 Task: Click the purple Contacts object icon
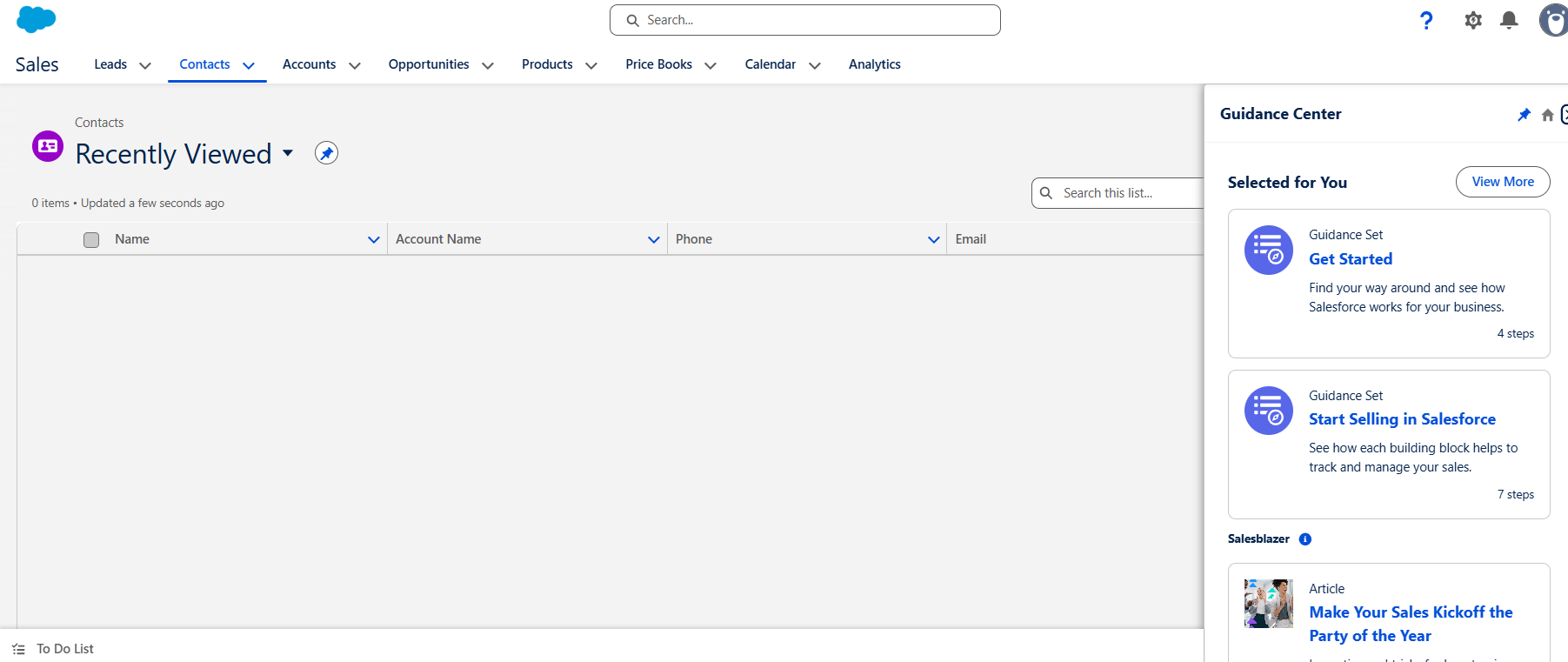(48, 146)
